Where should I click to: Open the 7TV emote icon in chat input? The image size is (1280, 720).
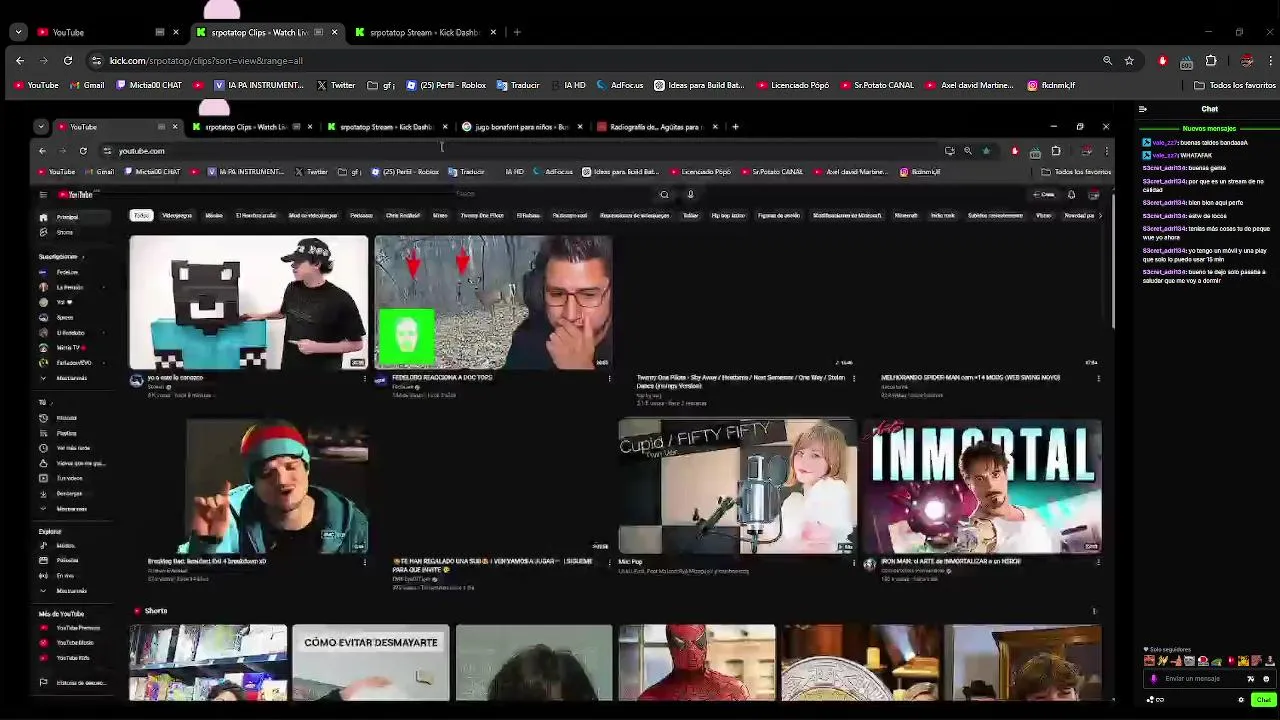(x=1250, y=679)
